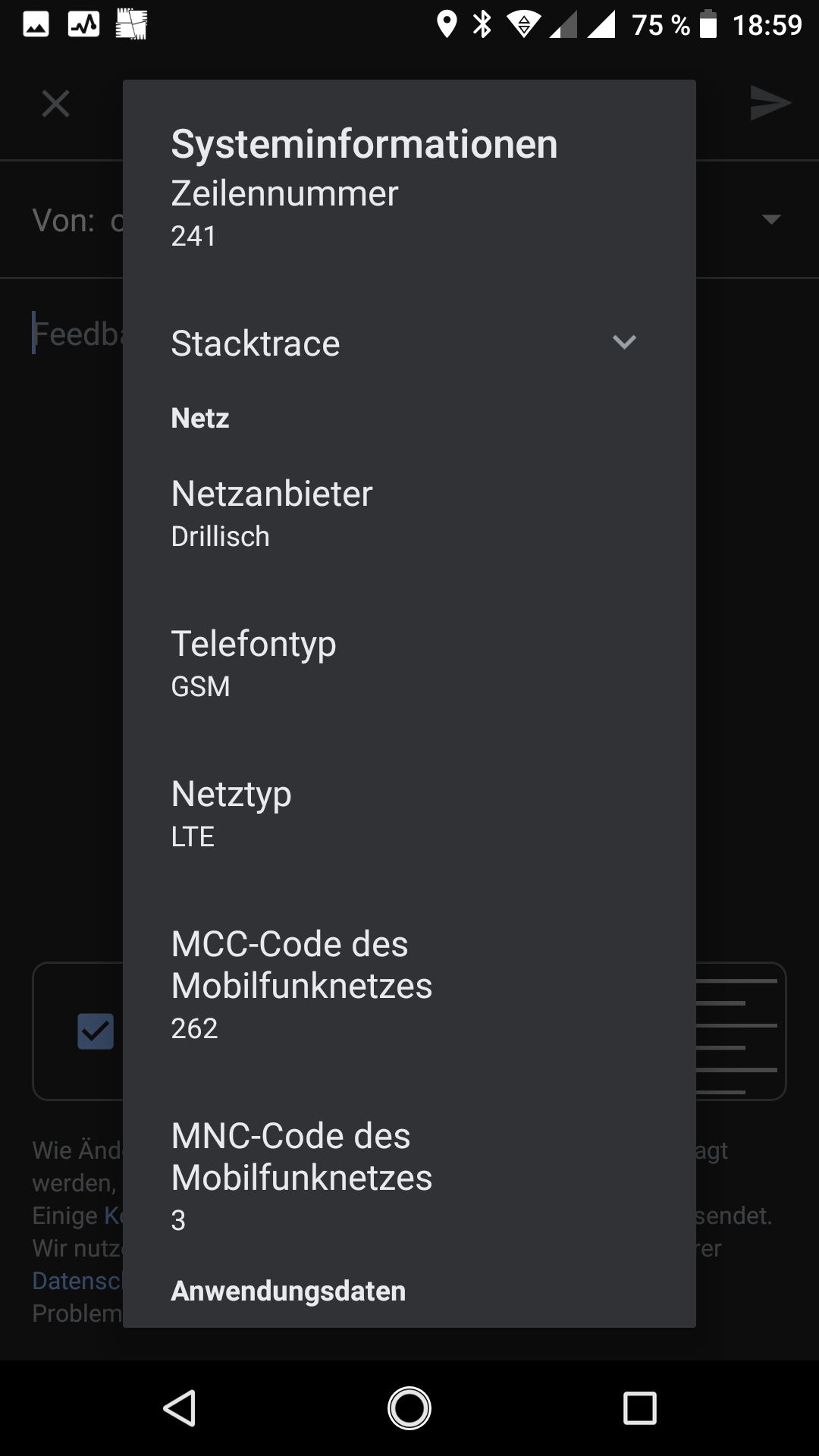Tap the Wi-Fi status icon
This screenshot has height=1456, width=819.
[523, 25]
